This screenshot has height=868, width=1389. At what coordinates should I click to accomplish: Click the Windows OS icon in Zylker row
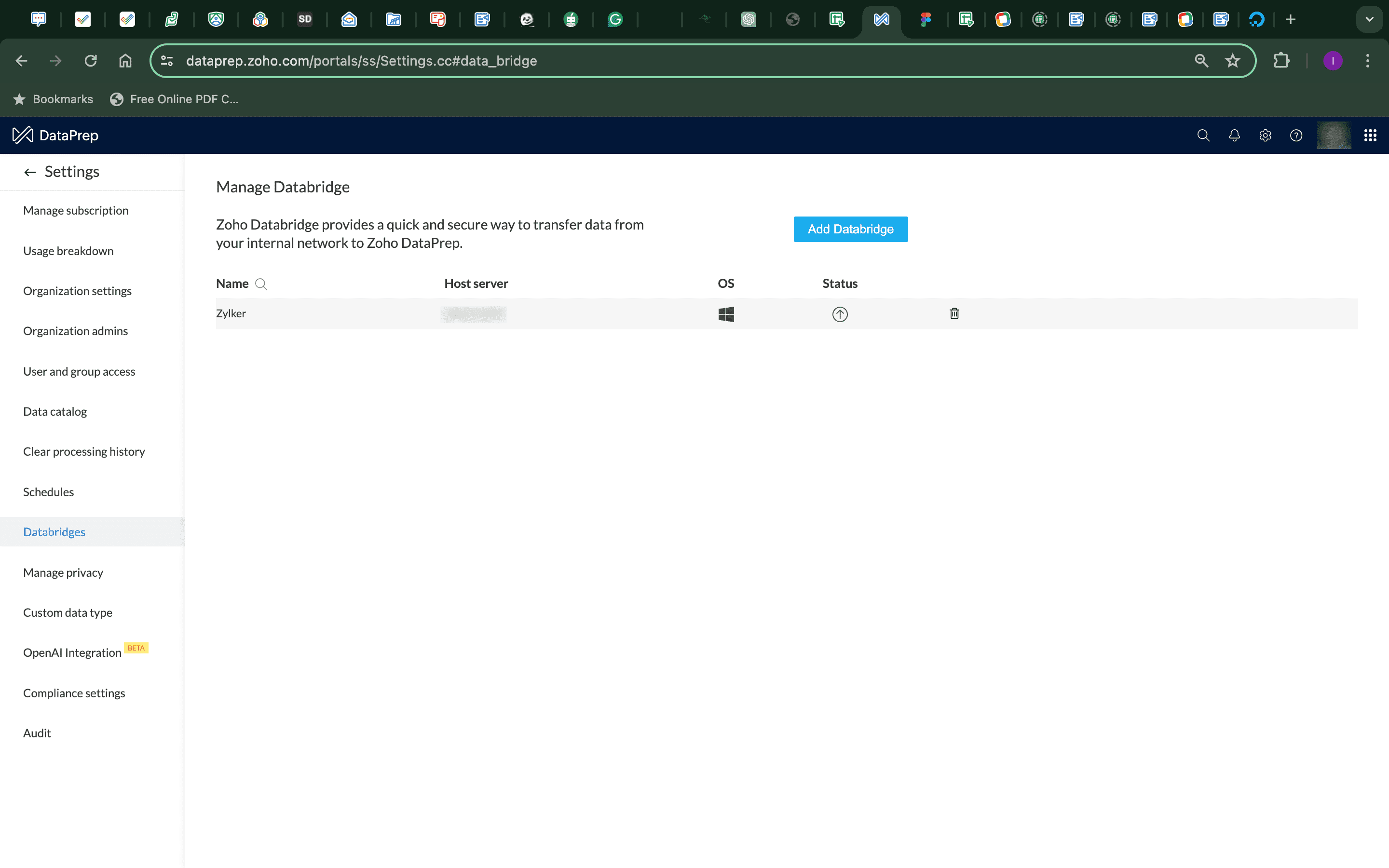coord(726,314)
